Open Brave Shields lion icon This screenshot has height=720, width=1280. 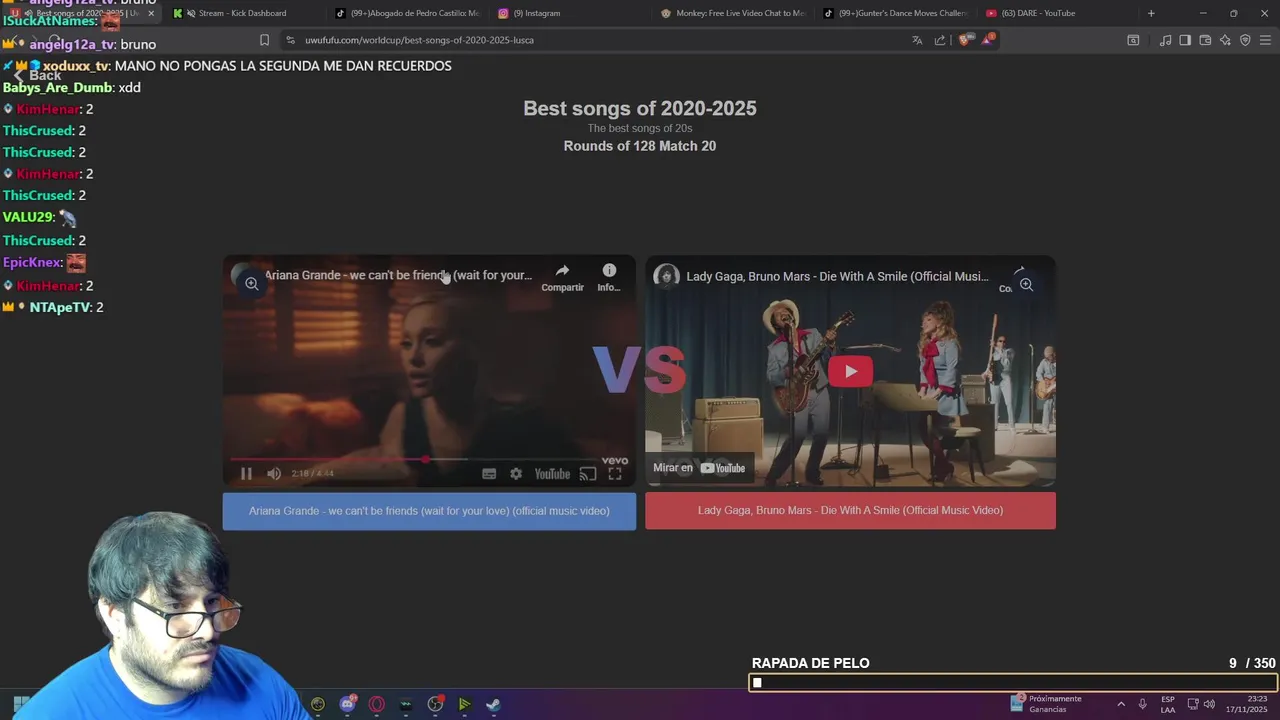[x=964, y=40]
